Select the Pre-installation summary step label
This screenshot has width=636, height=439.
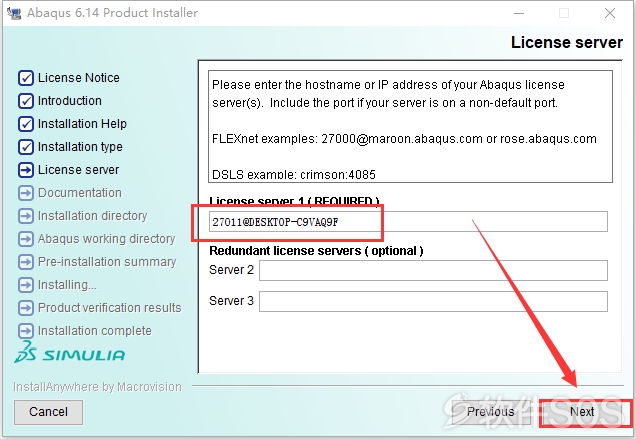tap(107, 262)
